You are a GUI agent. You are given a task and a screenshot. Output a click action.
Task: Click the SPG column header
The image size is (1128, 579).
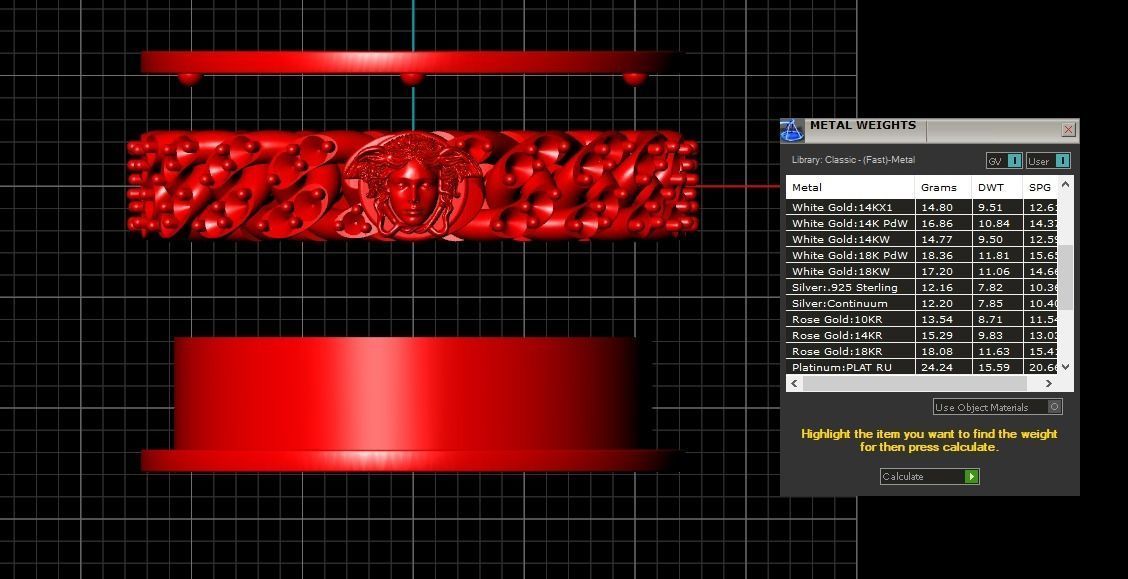coord(1040,188)
